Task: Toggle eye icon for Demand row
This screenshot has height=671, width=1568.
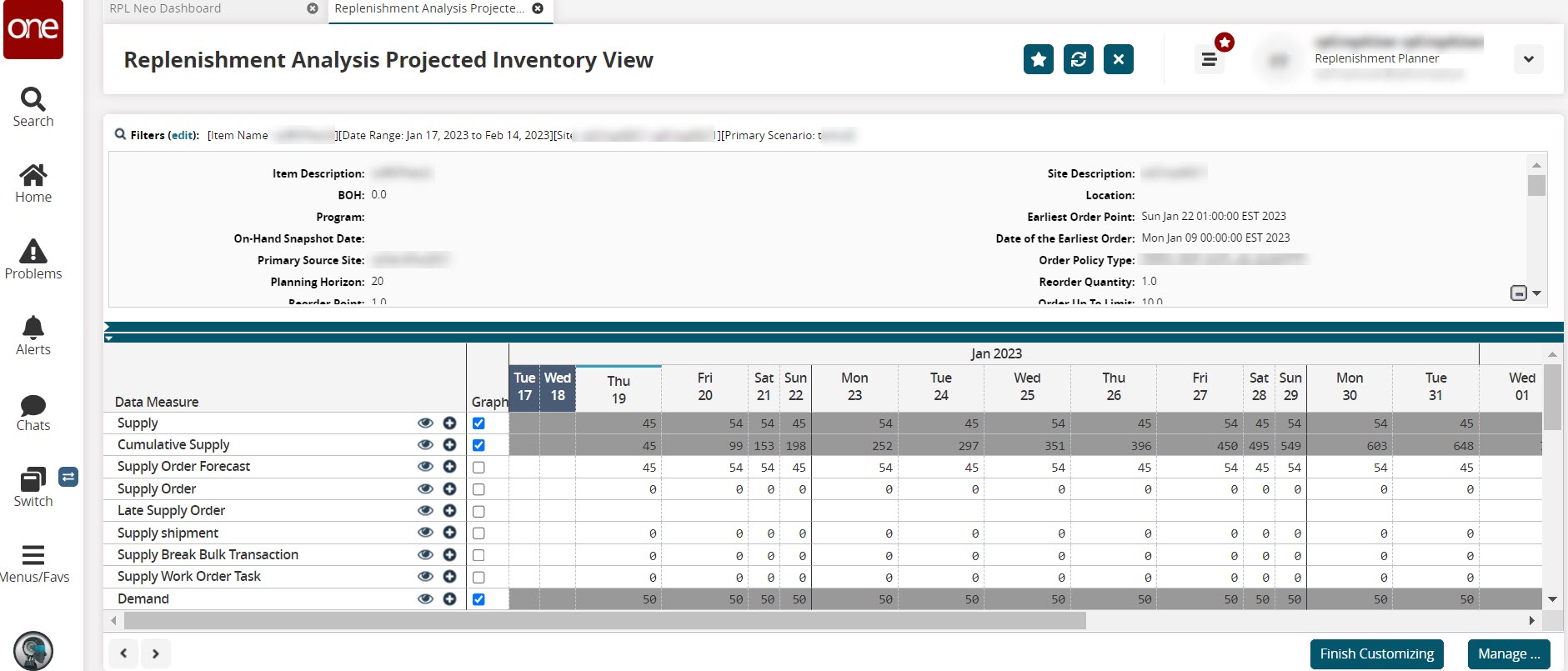Action: (425, 598)
